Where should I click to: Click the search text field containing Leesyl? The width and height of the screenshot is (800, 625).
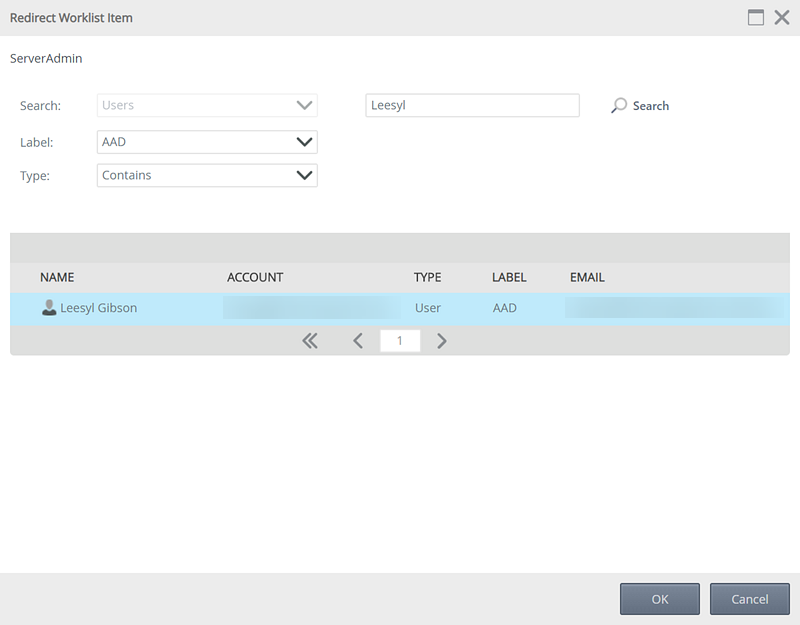tap(472, 105)
